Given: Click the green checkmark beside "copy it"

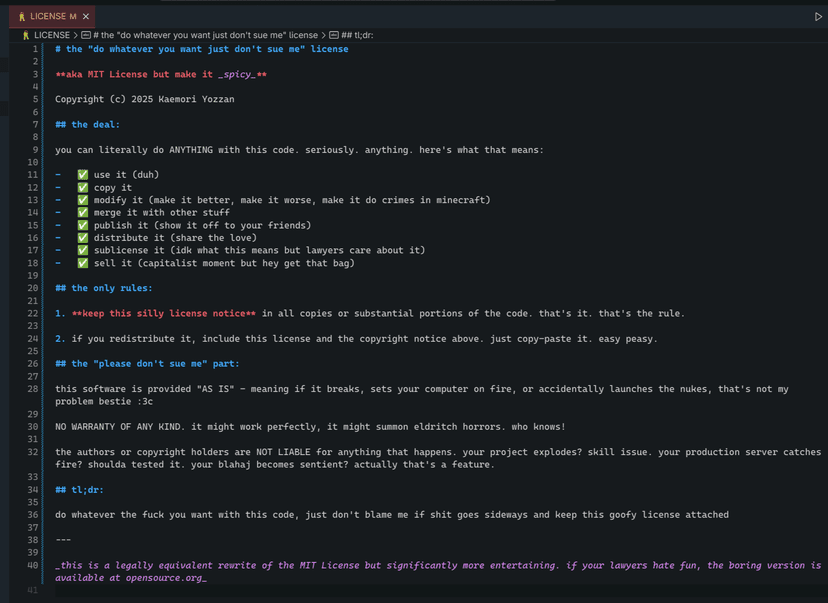Looking at the screenshot, I should (83, 188).
